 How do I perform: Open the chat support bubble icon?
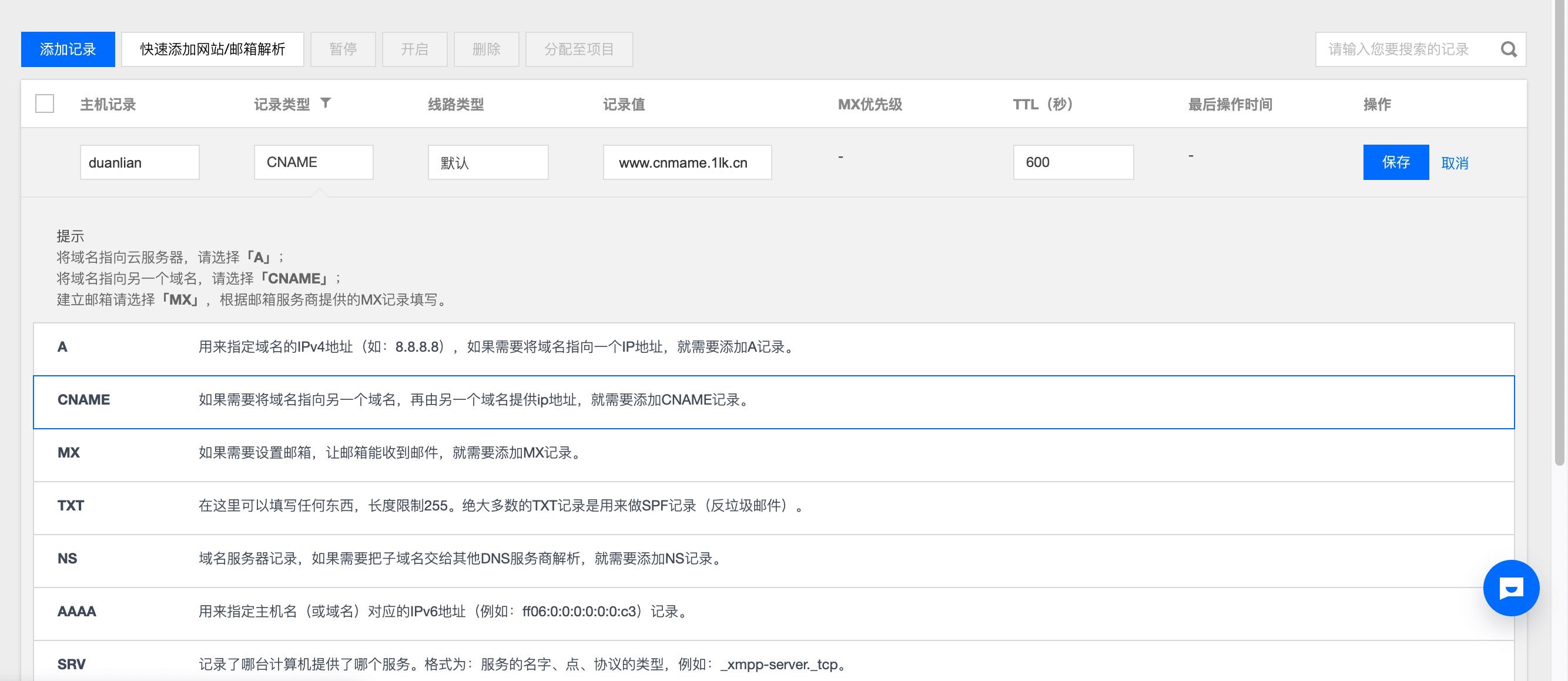[x=1511, y=588]
